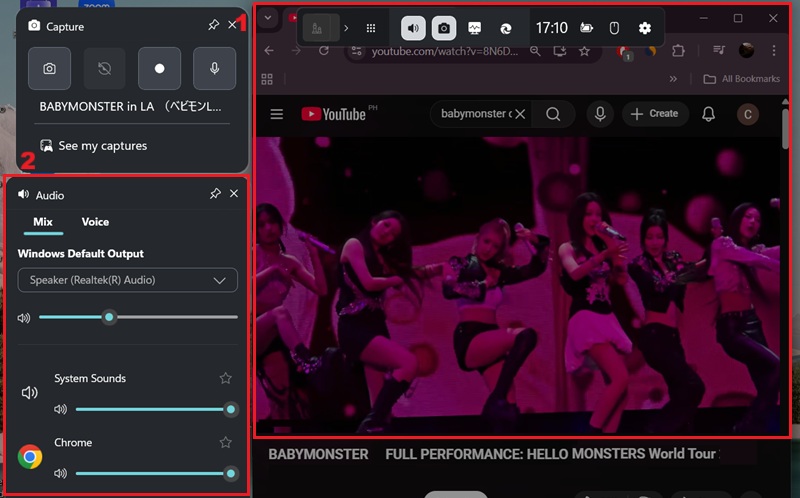
Task: Open Chrome zoom magnifier icon
Action: 535,51
